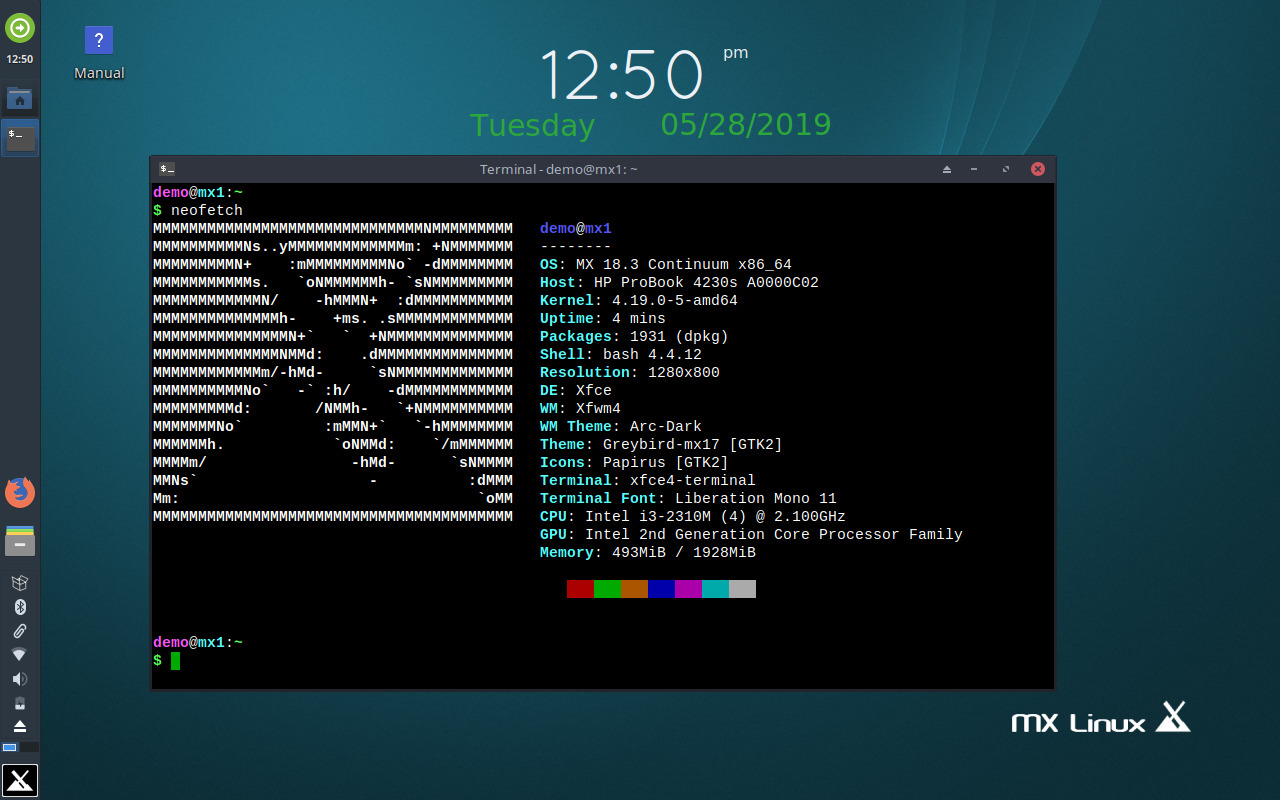Click the stick/always-on-top arrow button in terminal title bar
Screen dimensions: 1280x800
pyautogui.click(x=946, y=169)
